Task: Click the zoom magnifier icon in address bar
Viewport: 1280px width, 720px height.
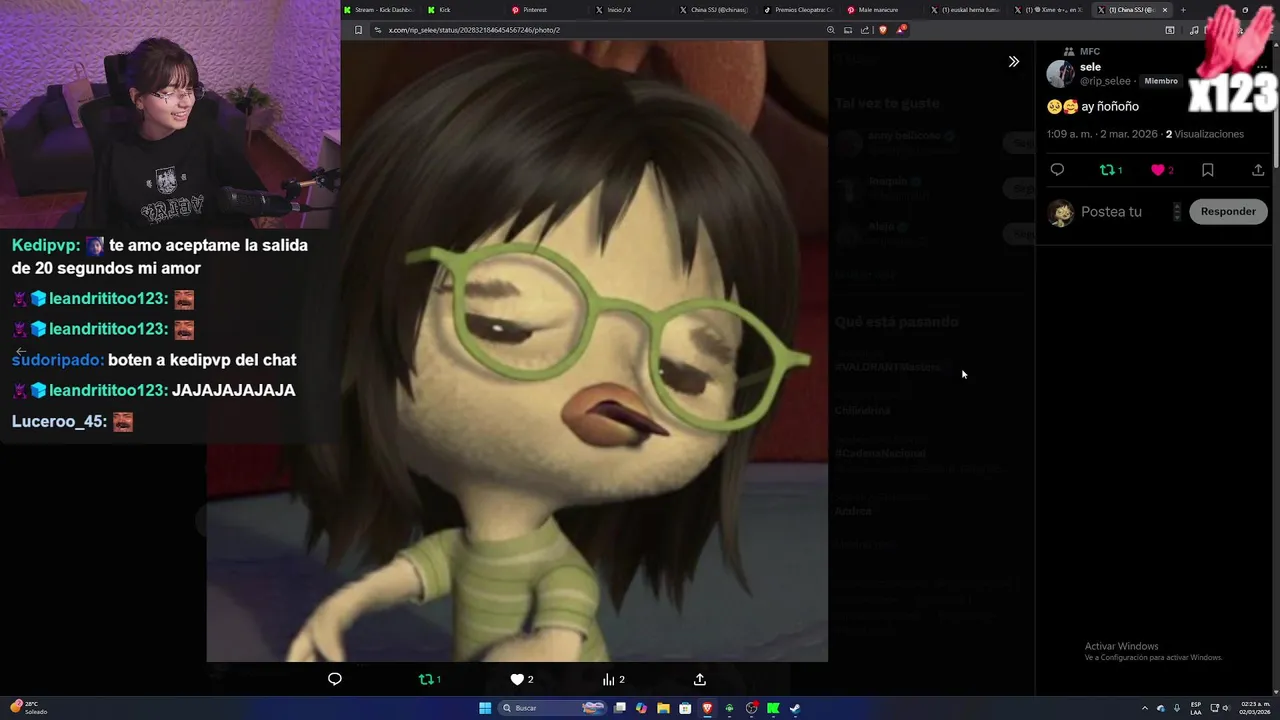Action: click(x=830, y=30)
